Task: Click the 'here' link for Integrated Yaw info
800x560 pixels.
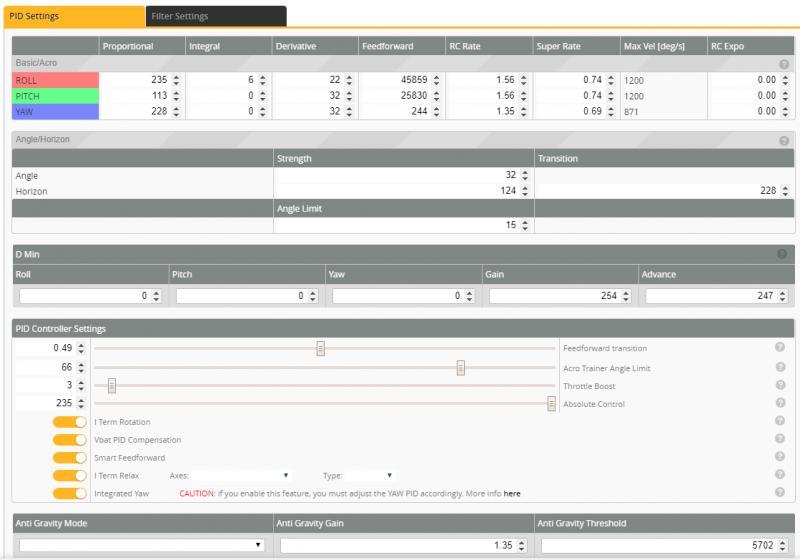Action: point(512,494)
